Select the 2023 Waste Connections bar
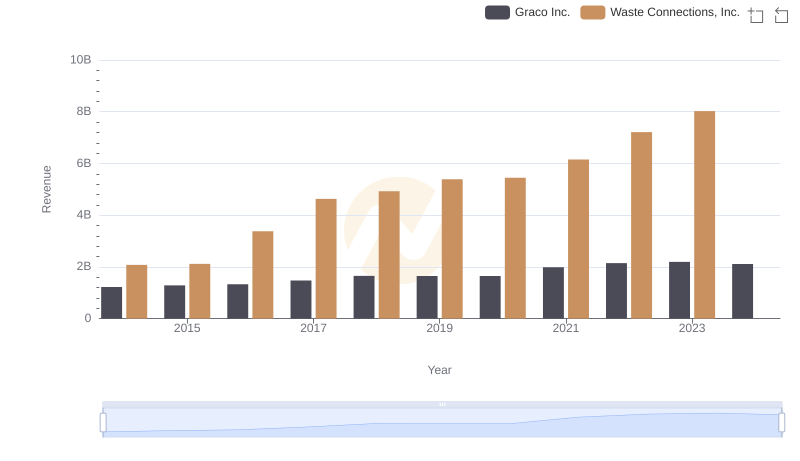800x461 pixels. [x=704, y=215]
